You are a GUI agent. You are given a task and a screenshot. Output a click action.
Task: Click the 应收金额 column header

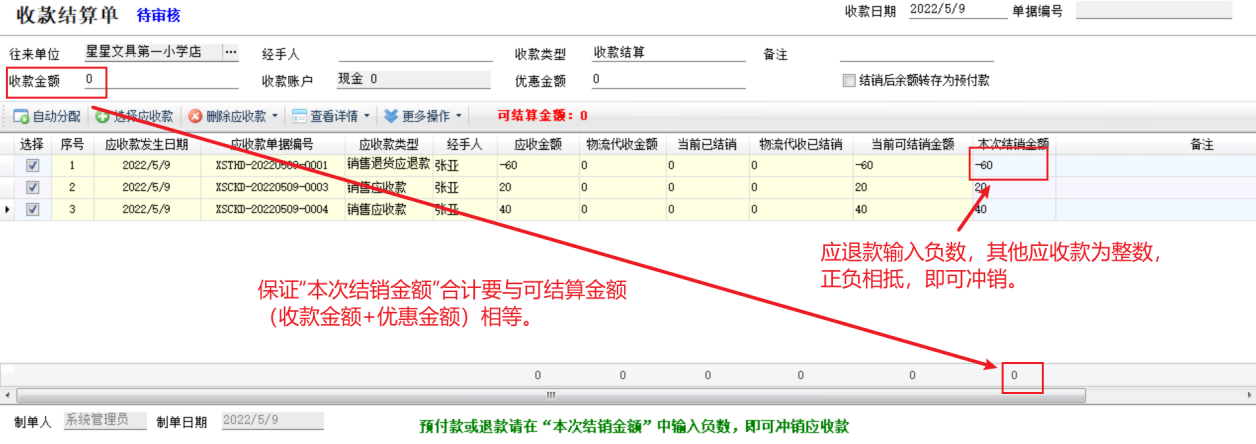pos(538,145)
